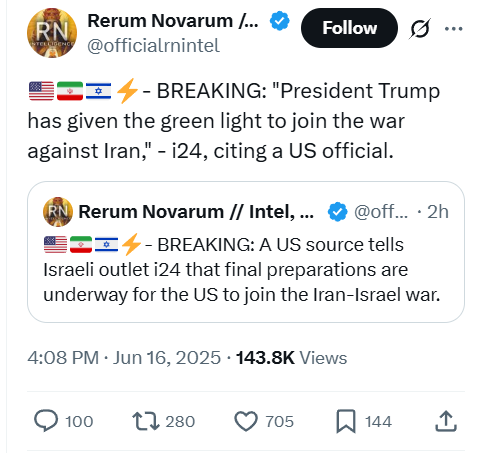Screen dimensions: 479x453
Task: Open the quoted tweet about final preparations
Action: [x=246, y=252]
